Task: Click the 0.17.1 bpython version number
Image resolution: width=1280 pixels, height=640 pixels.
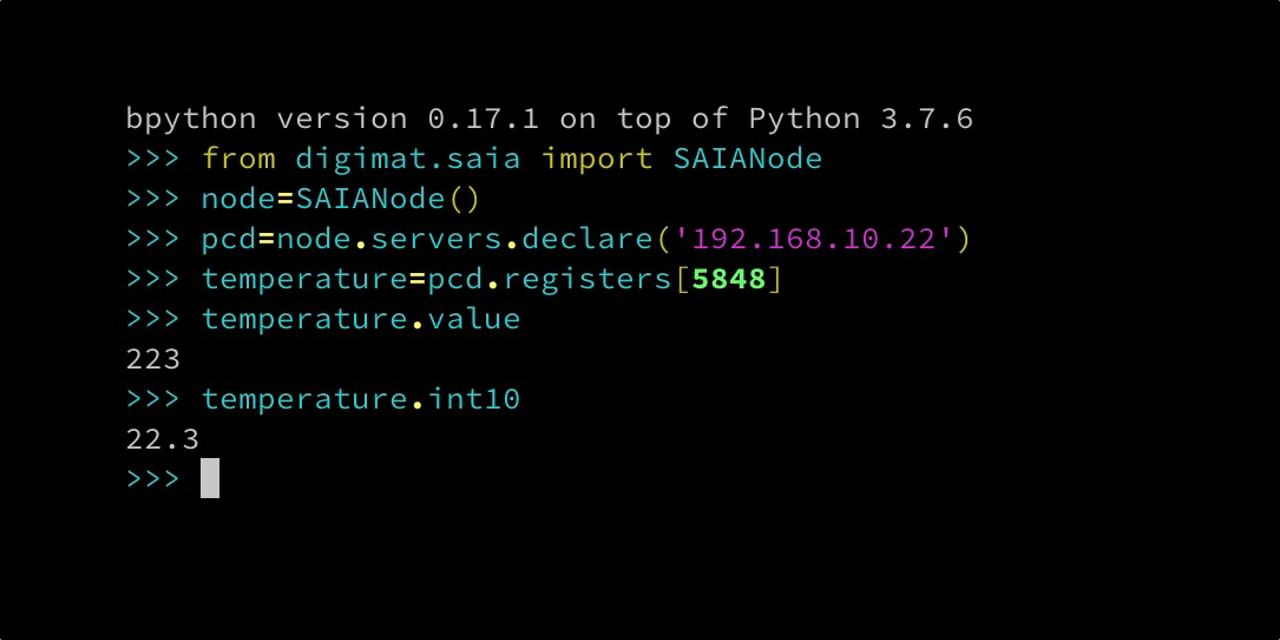Action: 483,119
